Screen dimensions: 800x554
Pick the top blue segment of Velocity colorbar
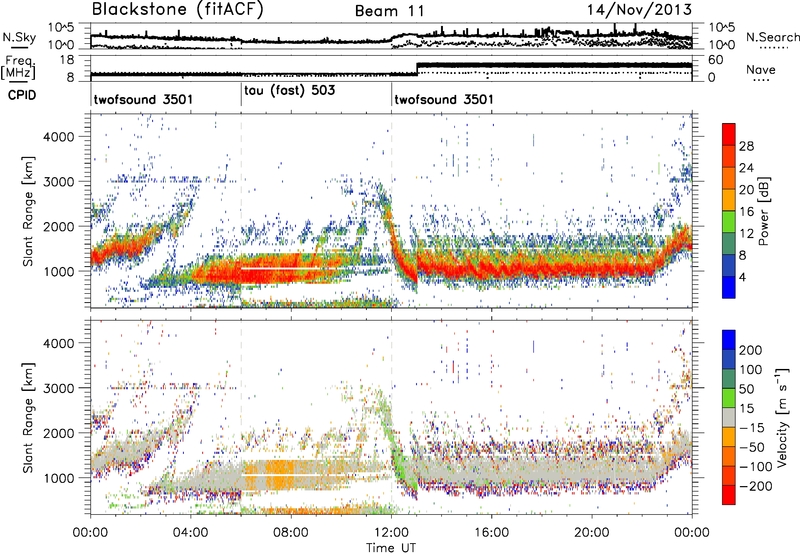(x=729, y=340)
